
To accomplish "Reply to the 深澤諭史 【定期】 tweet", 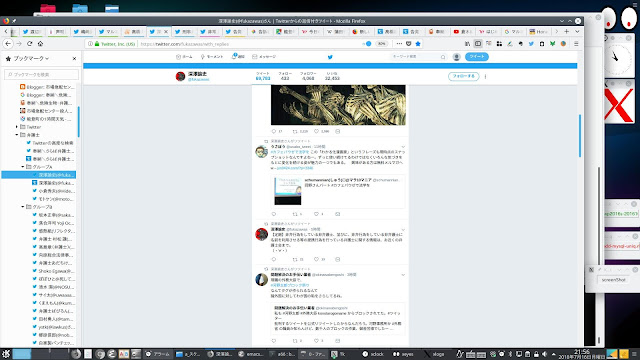I will tap(274, 259).
